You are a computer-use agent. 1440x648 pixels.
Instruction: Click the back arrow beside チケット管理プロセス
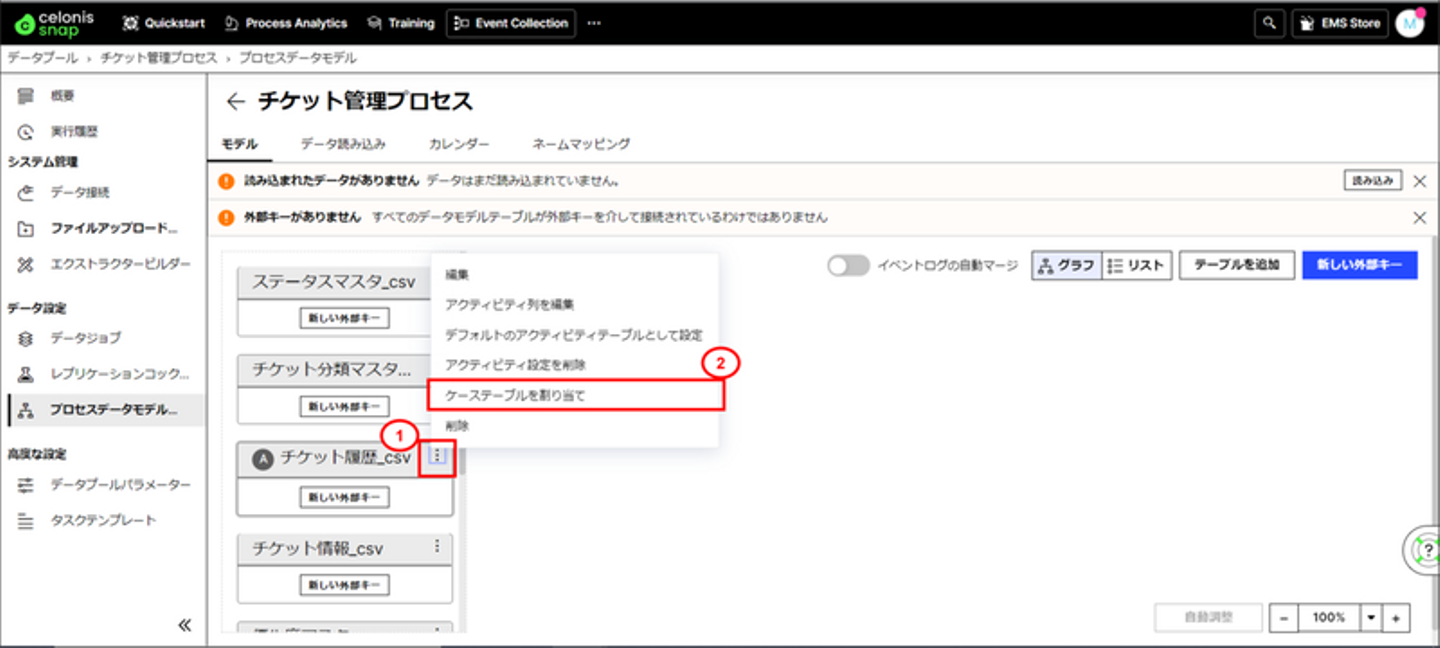pyautogui.click(x=235, y=102)
